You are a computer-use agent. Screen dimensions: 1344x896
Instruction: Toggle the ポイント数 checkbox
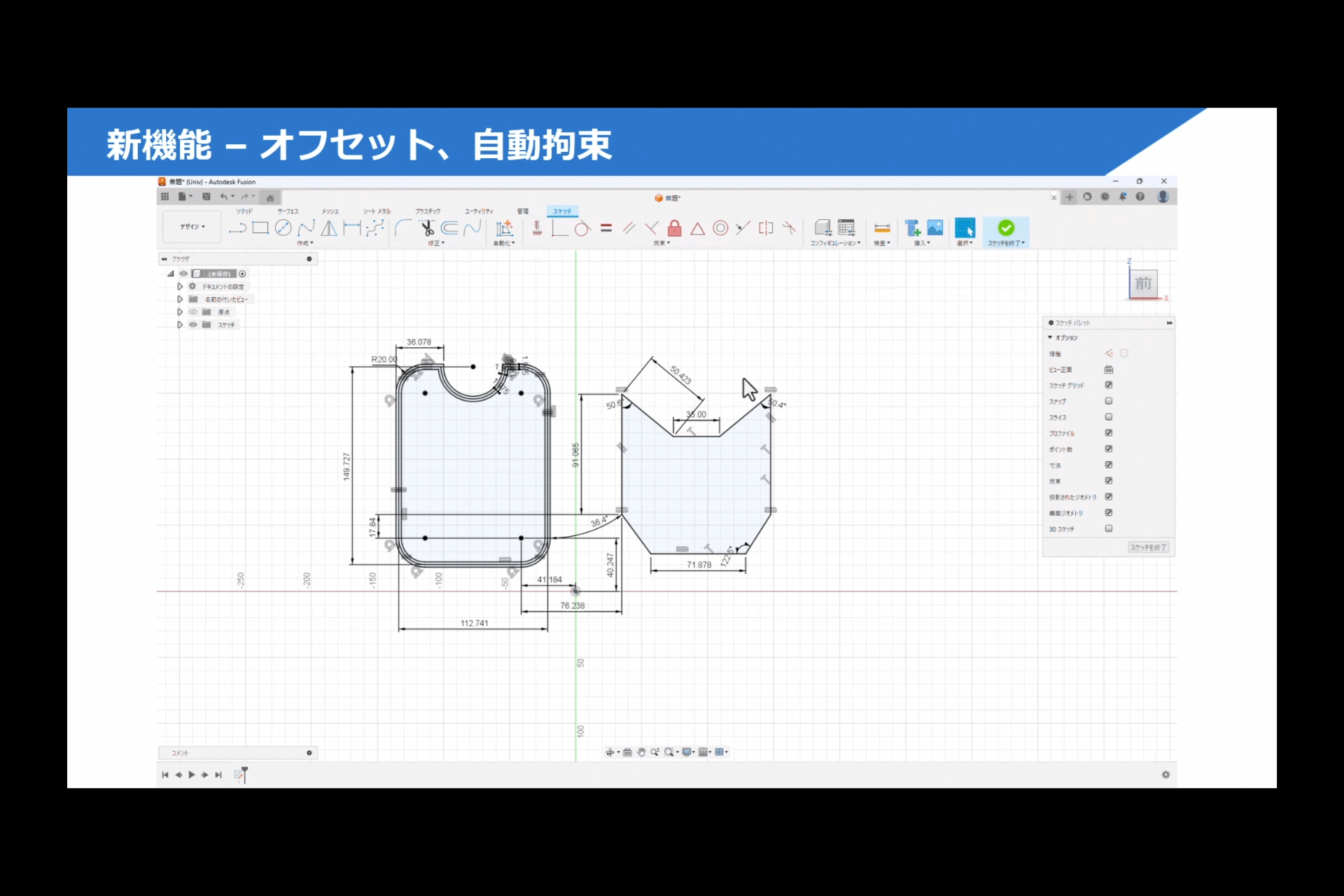[1109, 449]
